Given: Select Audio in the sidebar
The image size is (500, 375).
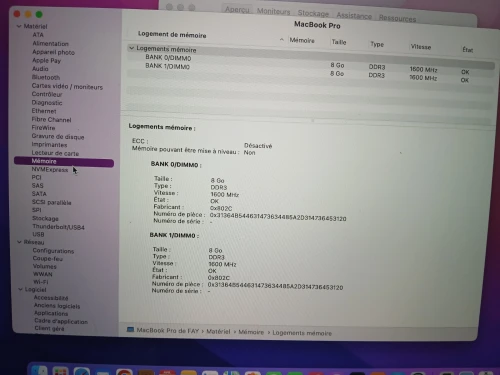Looking at the screenshot, I should click(x=40, y=69).
